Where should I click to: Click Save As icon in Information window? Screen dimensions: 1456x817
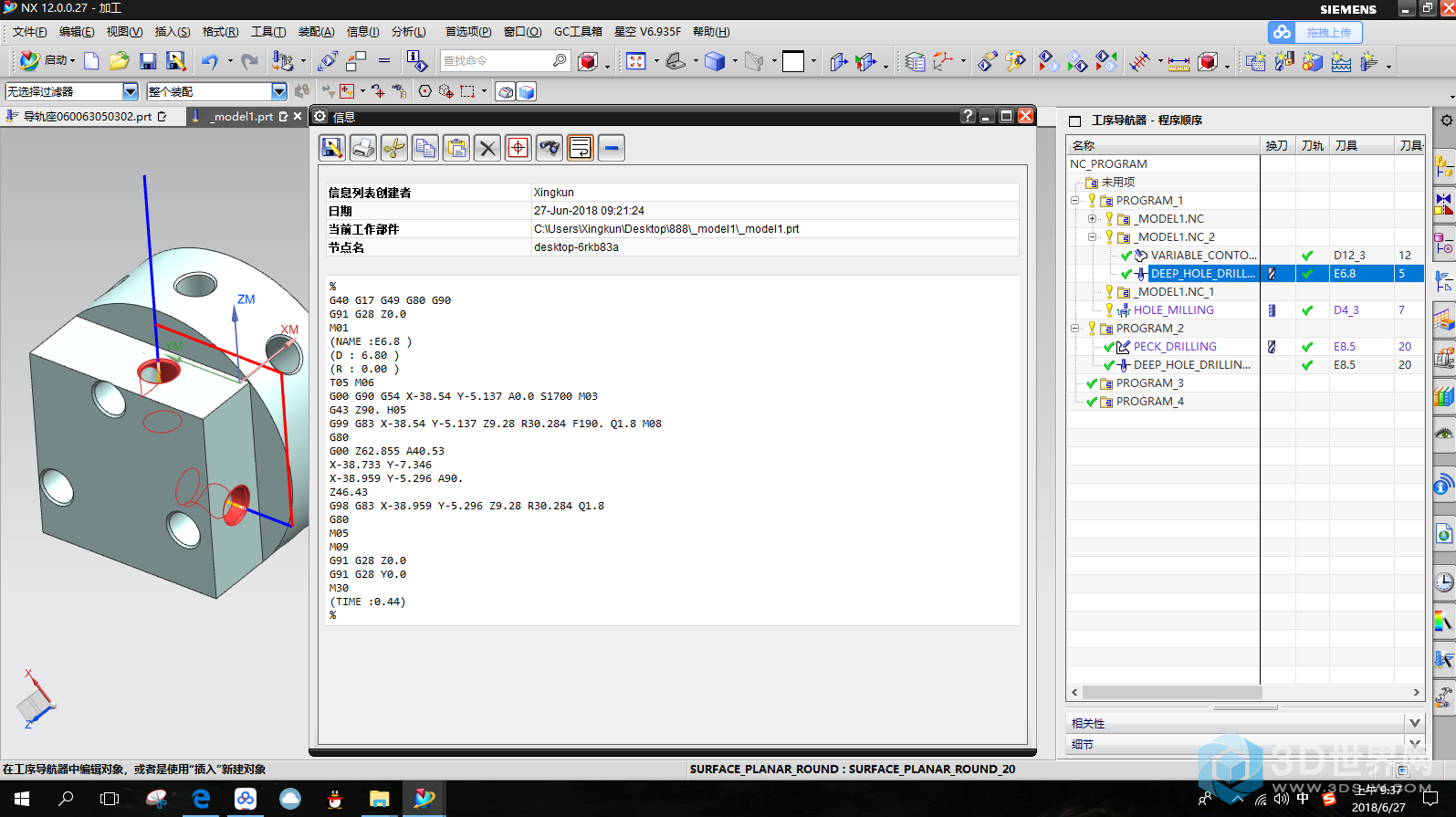pyautogui.click(x=332, y=147)
